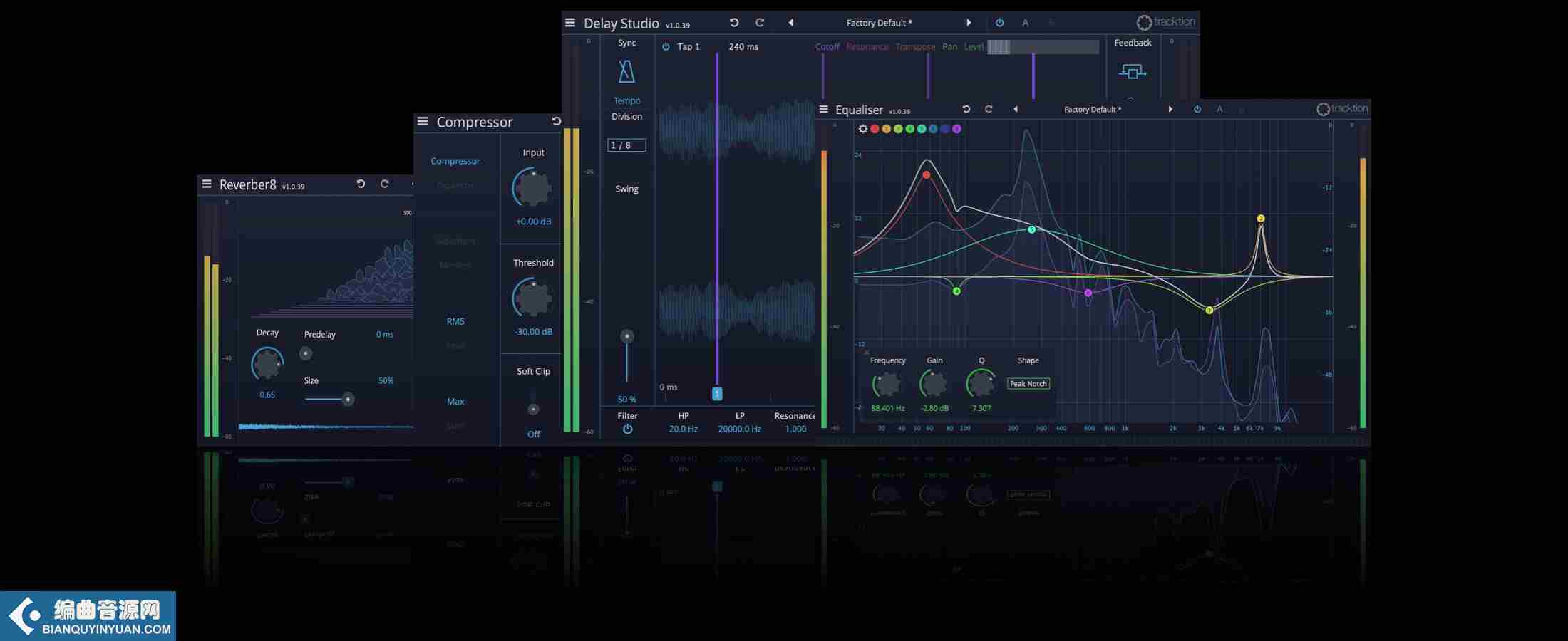Image resolution: width=1568 pixels, height=641 pixels.
Task: Click the Tap 1 marker handle
Action: (717, 393)
